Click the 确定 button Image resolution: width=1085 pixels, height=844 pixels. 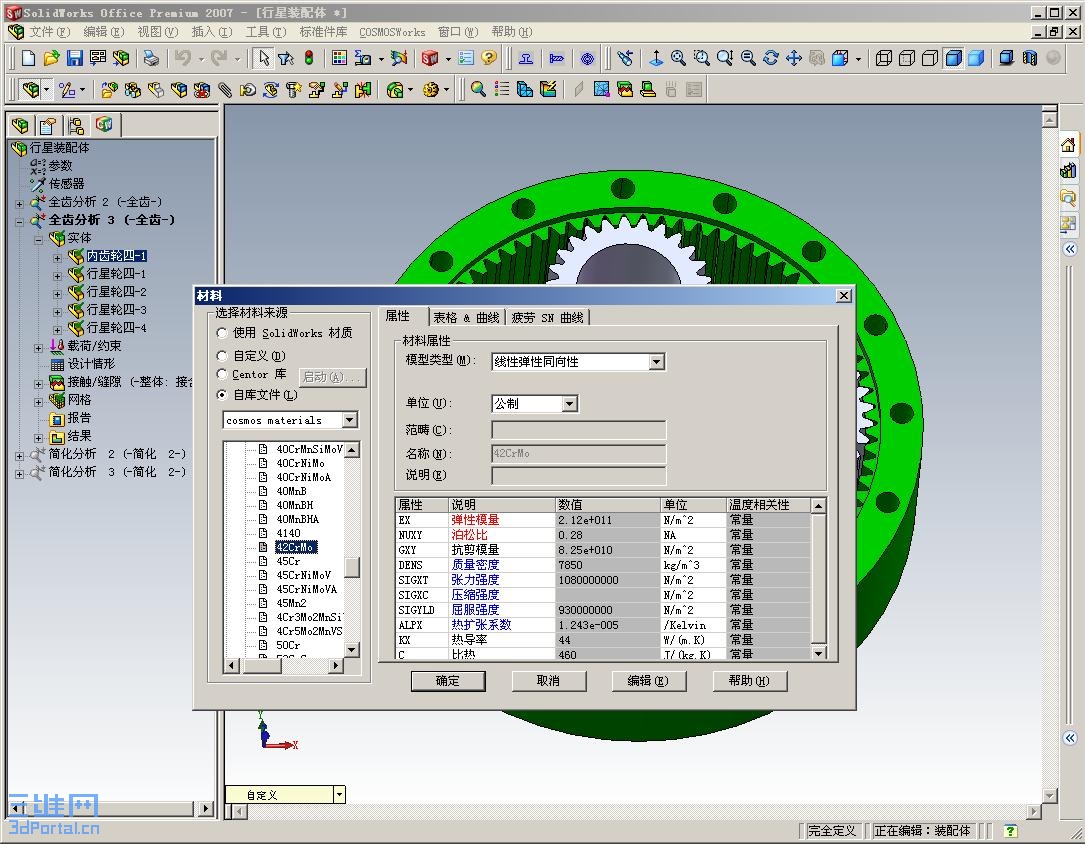coord(448,681)
